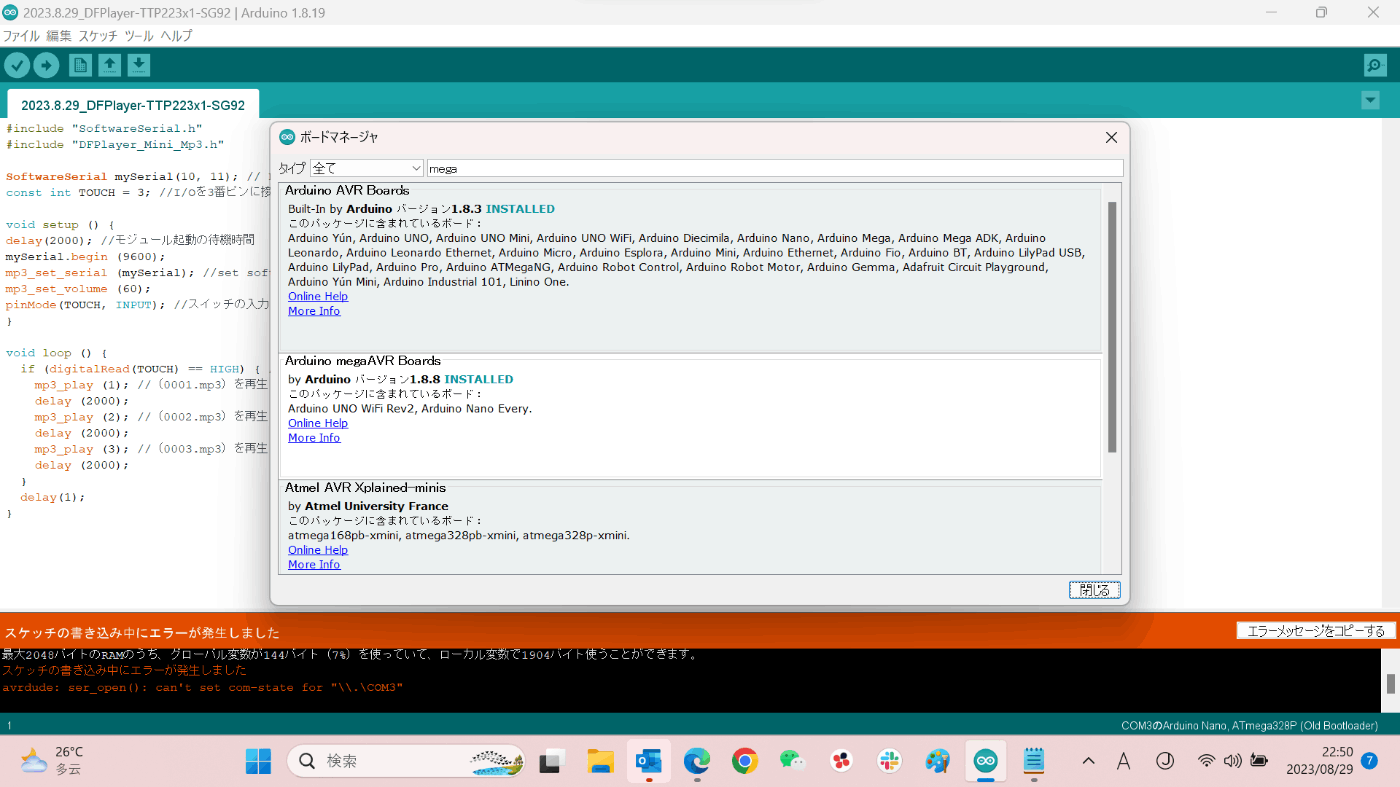1400x787 pixels.
Task: Select the 2023.8.29_DFPlayer-TTP223x1-SG92 sketch tab
Action: coord(133,104)
